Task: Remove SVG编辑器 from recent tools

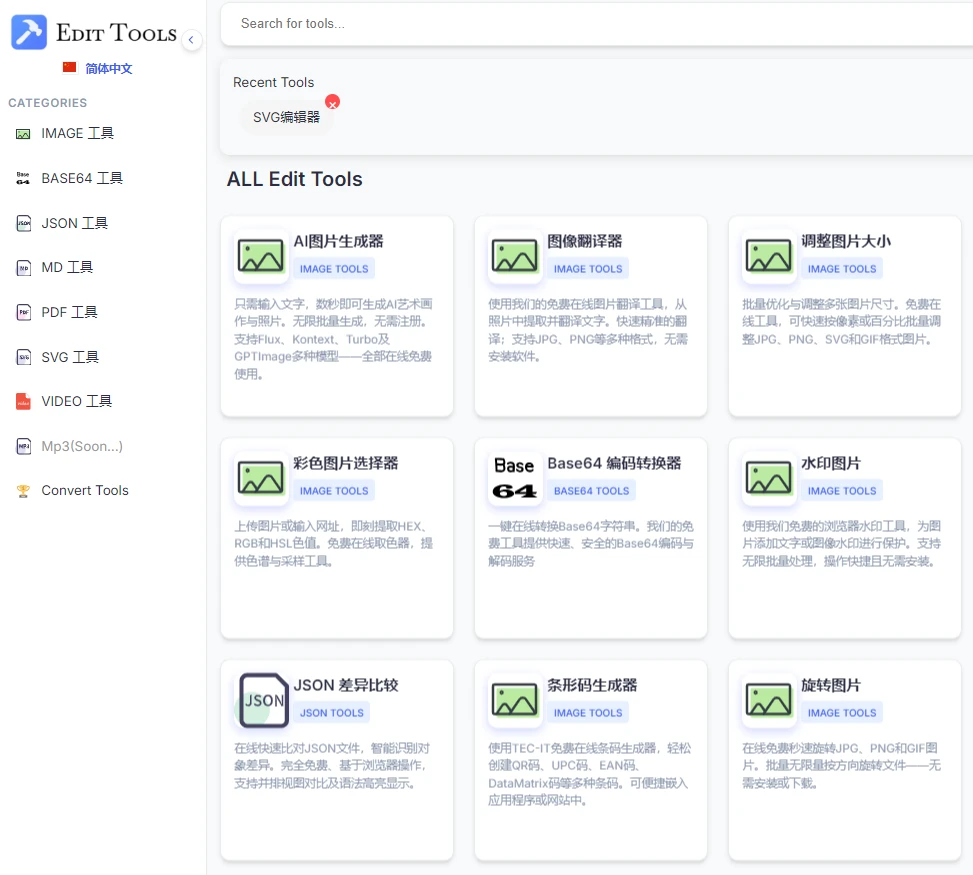Action: coord(333,102)
